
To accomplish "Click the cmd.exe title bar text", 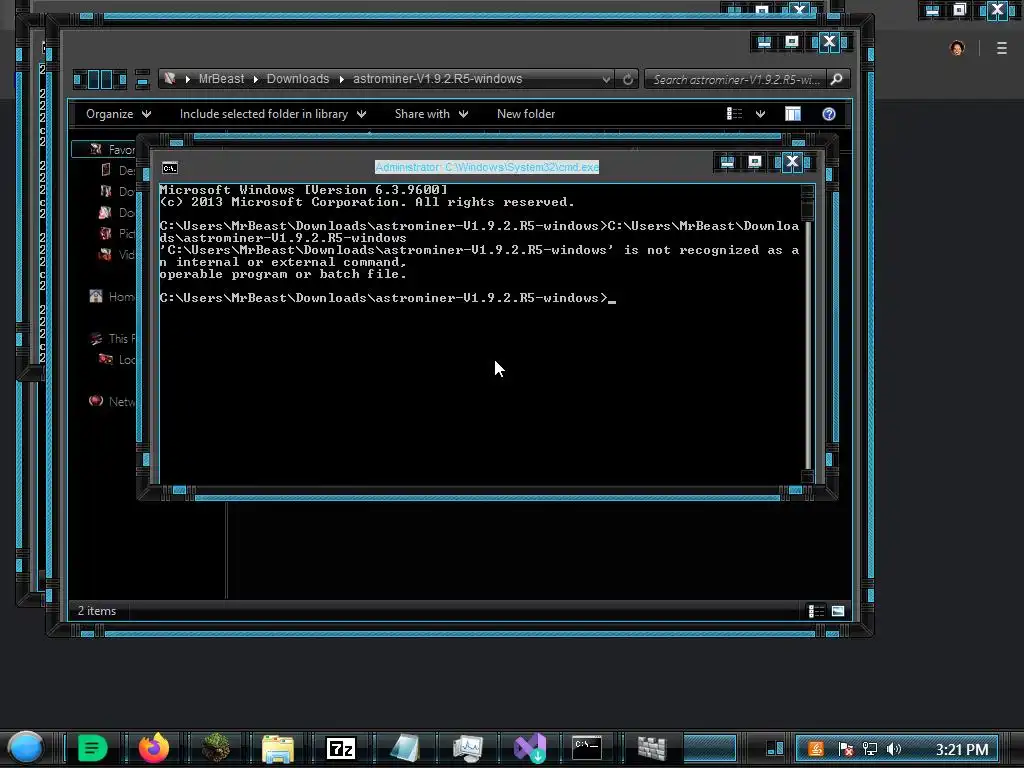I will coord(487,167).
